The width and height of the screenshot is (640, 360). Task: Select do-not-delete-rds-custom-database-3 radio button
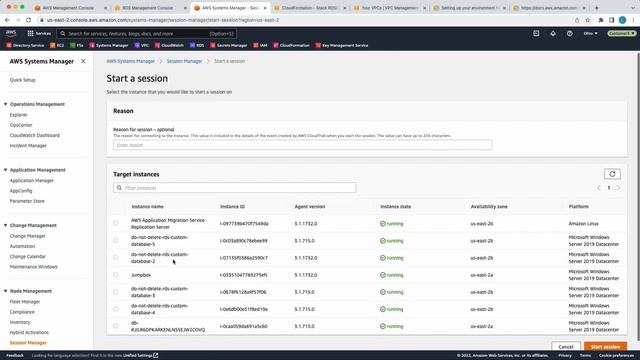[116, 292]
